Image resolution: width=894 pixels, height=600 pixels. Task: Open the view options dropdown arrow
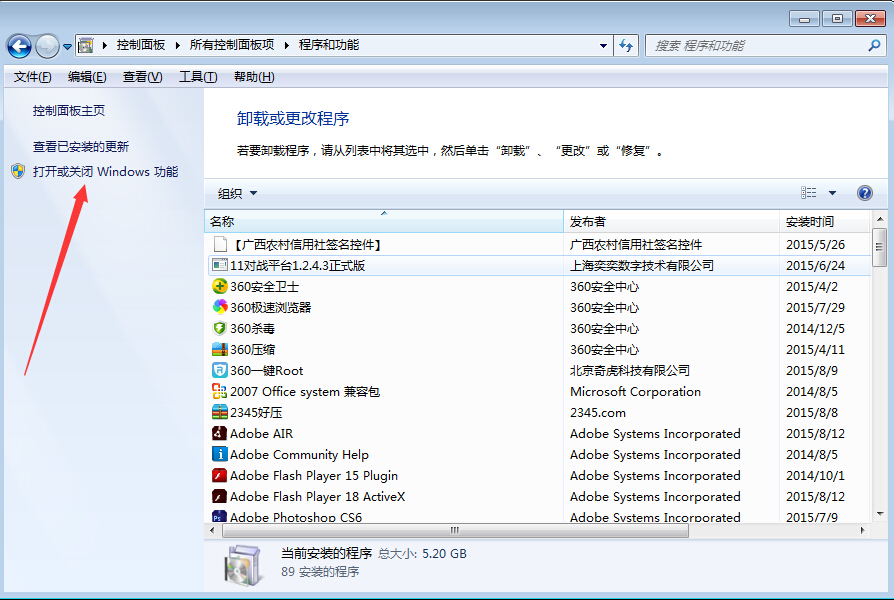point(832,193)
